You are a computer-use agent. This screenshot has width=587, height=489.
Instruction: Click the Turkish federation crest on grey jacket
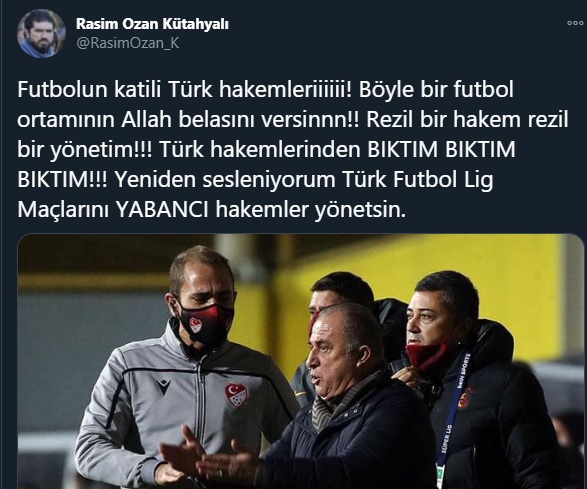236,396
